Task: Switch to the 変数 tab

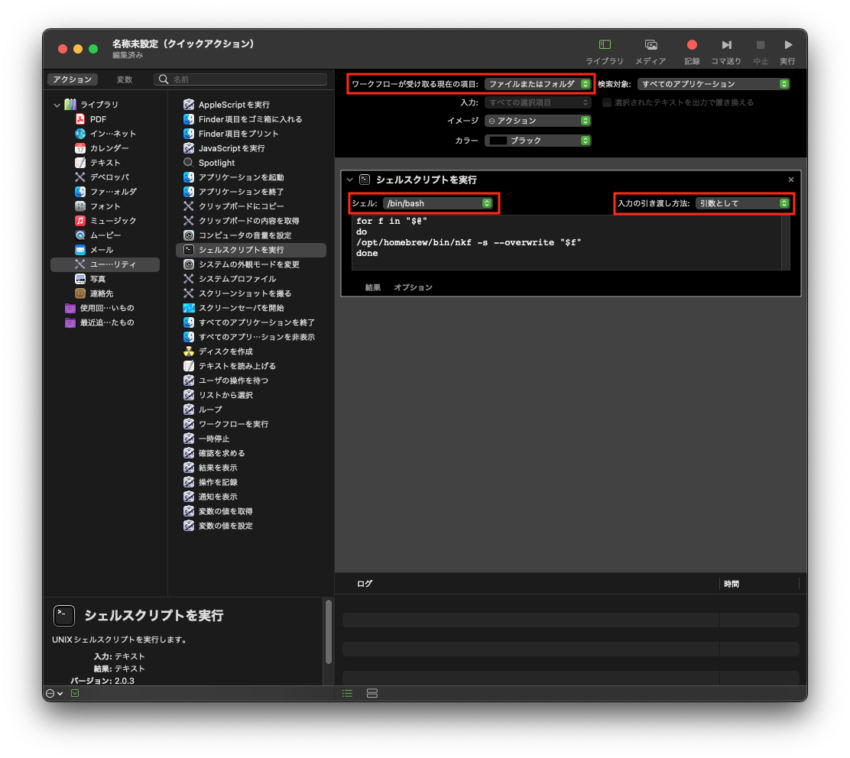Action: point(124,79)
